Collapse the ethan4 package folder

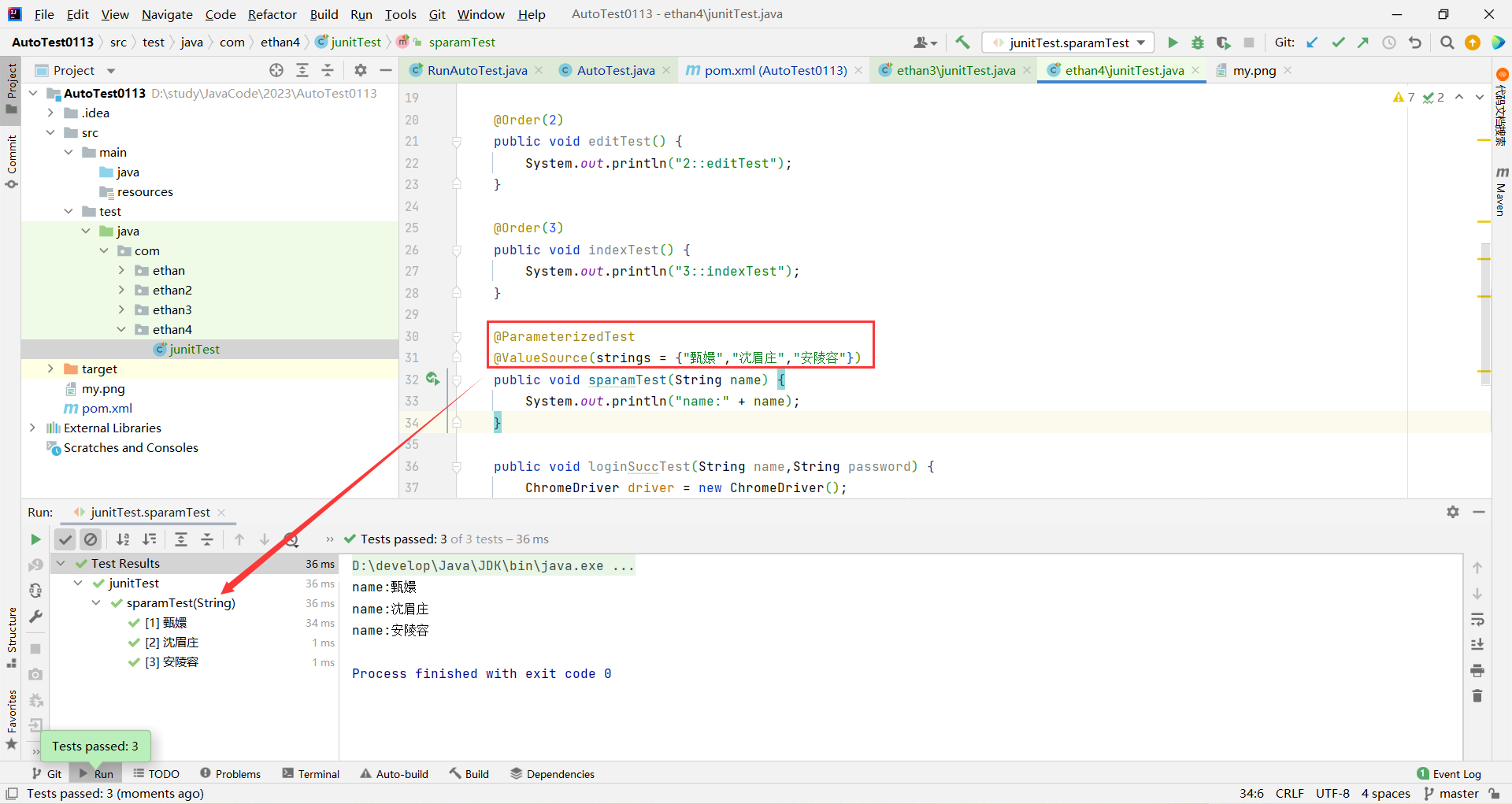[x=121, y=329]
